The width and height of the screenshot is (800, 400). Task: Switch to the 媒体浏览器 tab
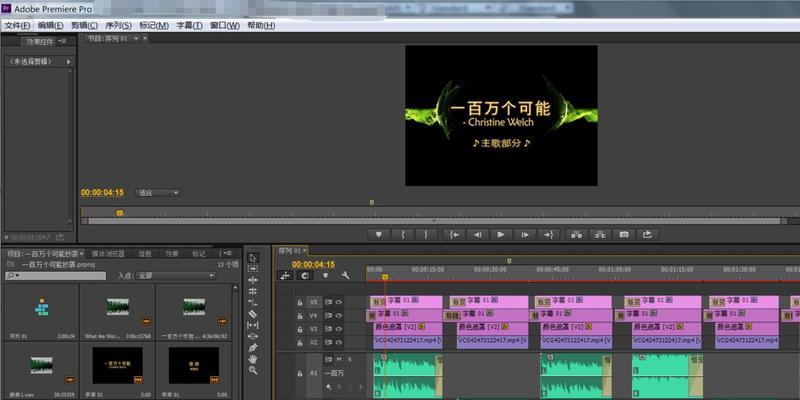(x=108, y=254)
